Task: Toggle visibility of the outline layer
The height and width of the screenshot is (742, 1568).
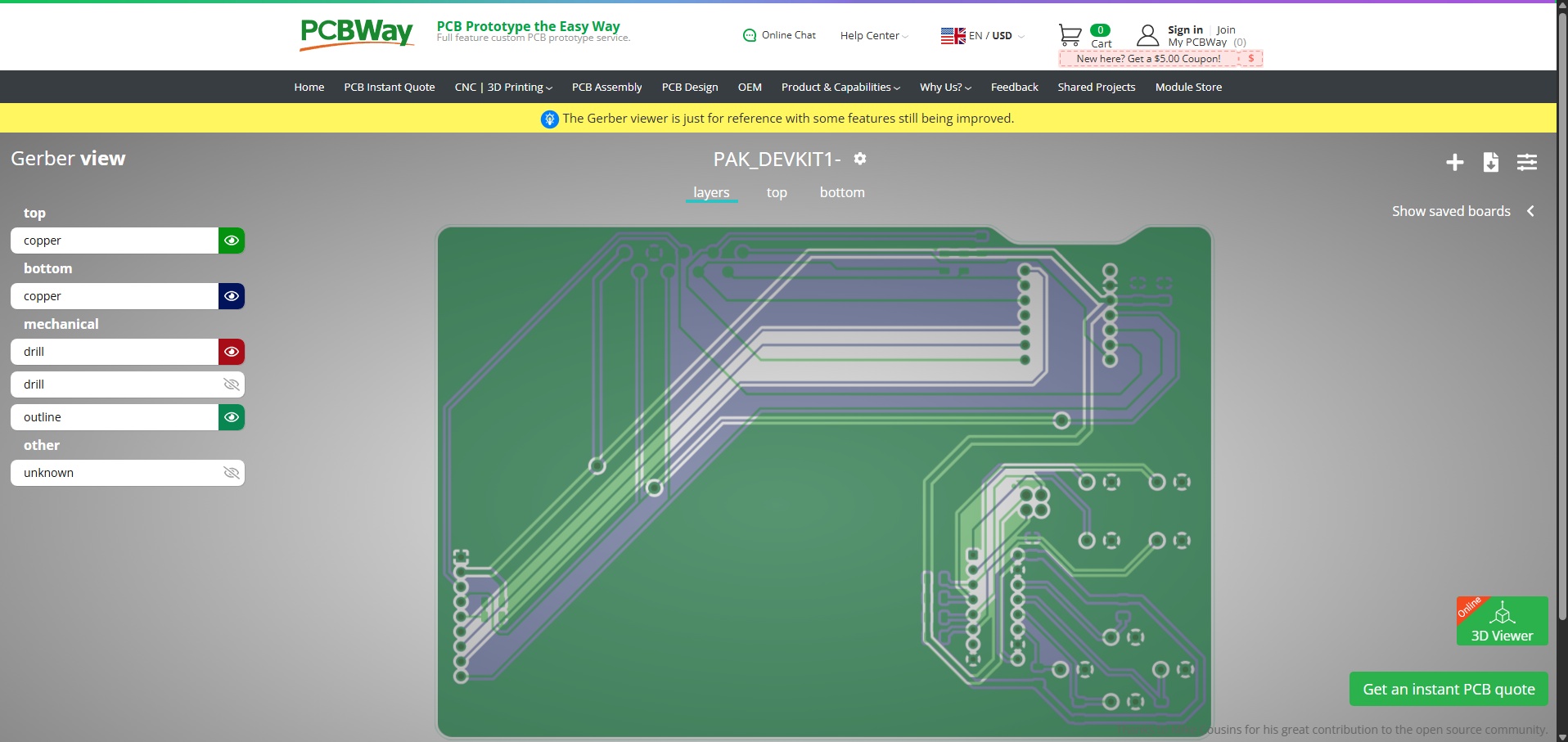Action: point(232,417)
